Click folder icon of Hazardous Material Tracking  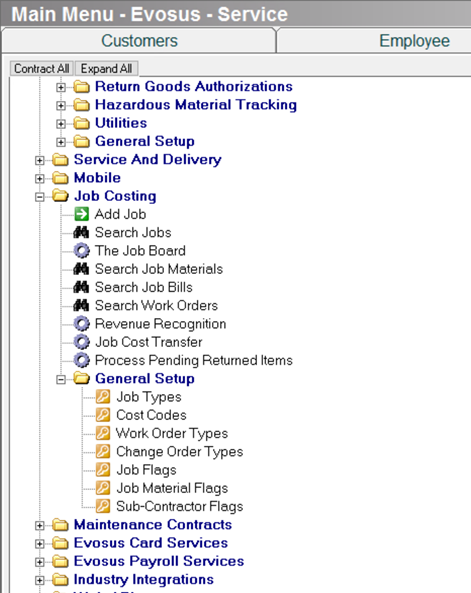81,104
